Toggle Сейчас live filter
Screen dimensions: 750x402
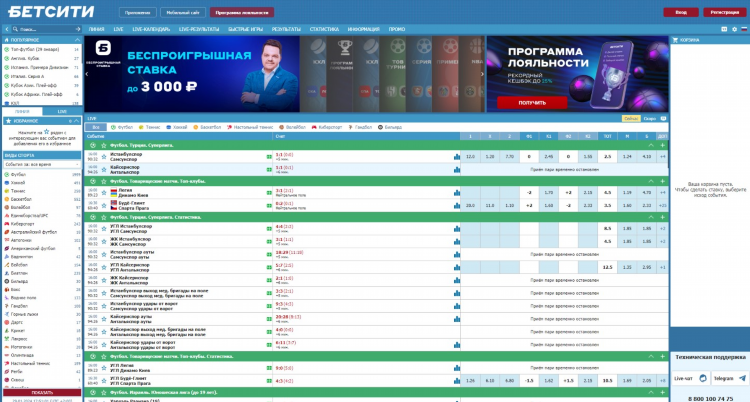[631, 119]
